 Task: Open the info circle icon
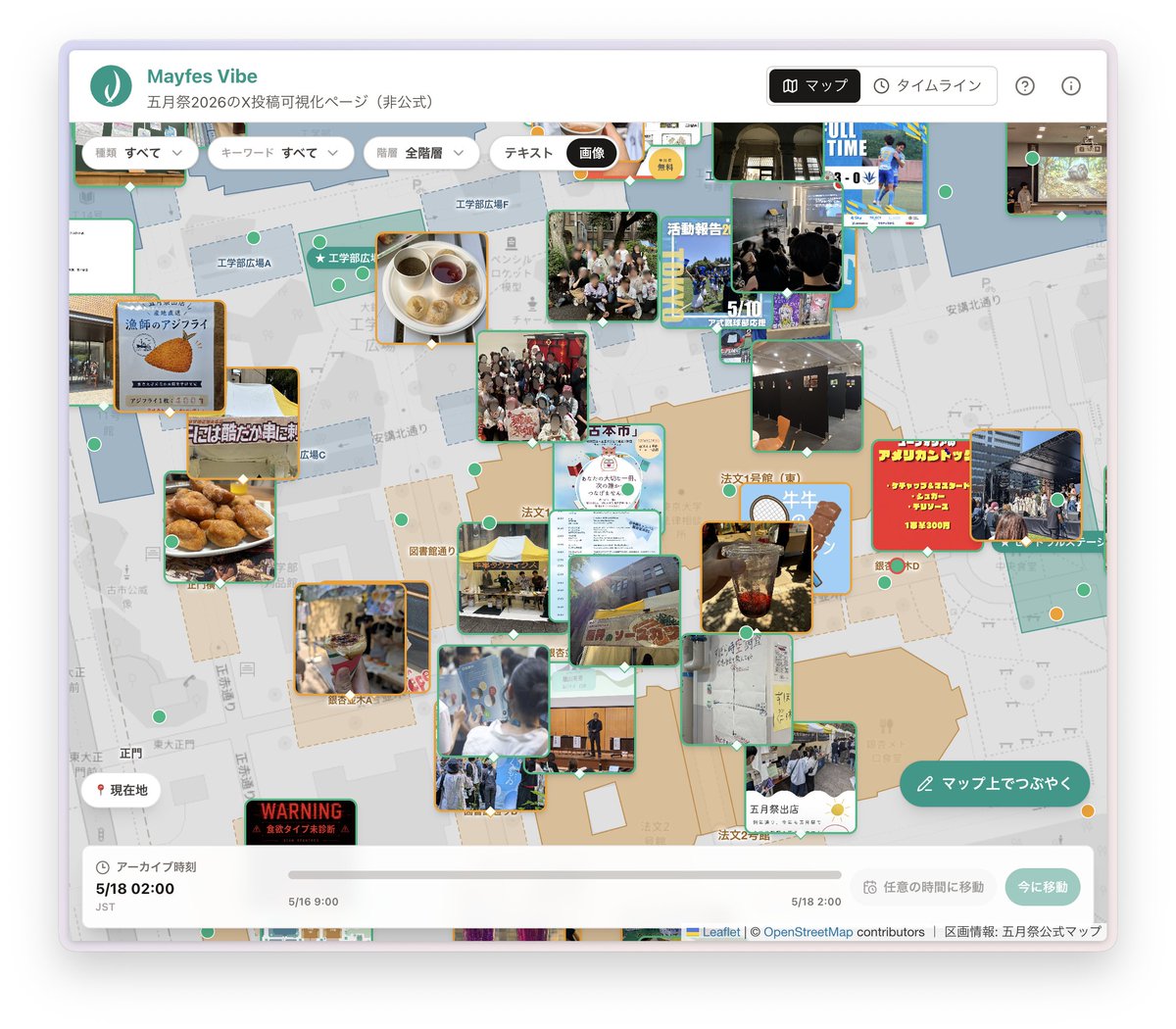(1071, 86)
